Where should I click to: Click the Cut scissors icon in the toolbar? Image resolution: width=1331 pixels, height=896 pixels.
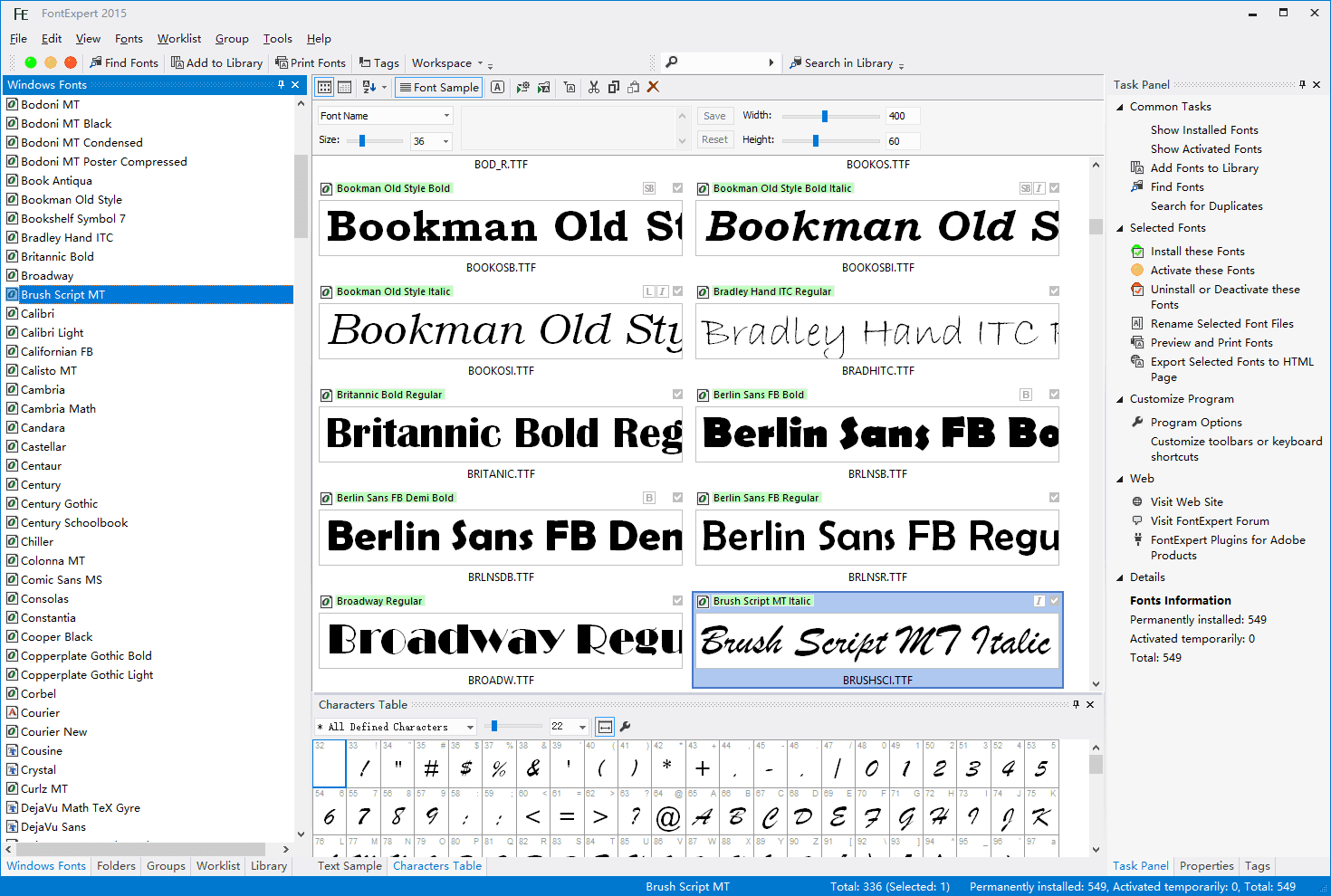pyautogui.click(x=593, y=87)
